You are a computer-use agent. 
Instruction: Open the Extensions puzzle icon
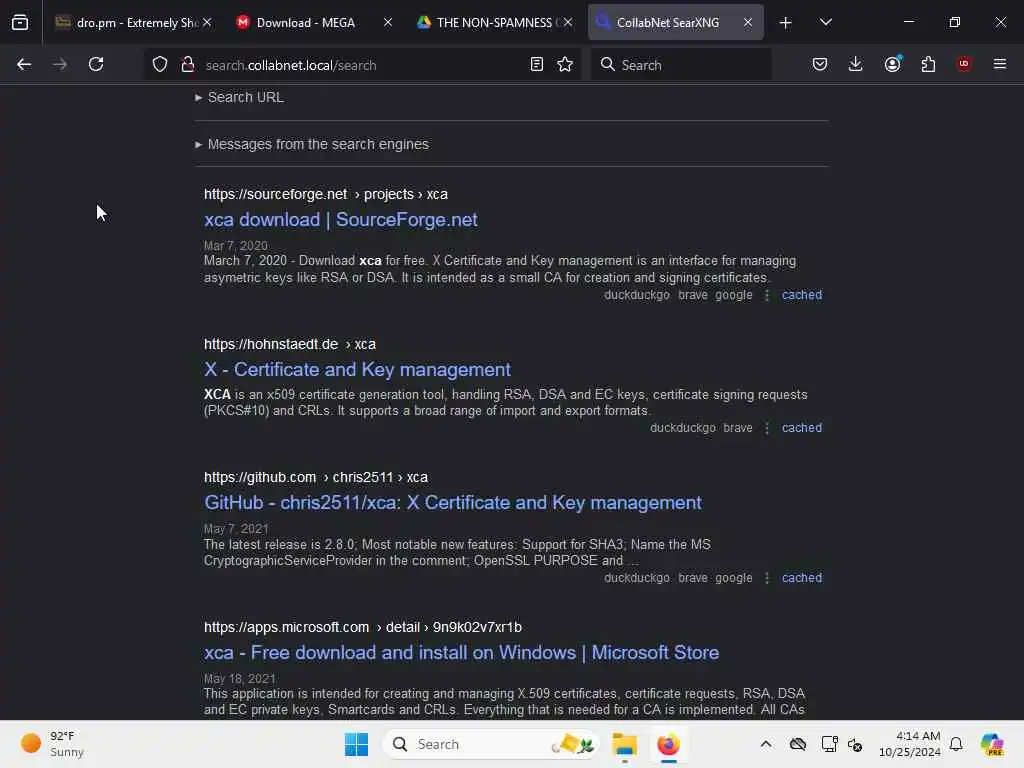(x=928, y=64)
